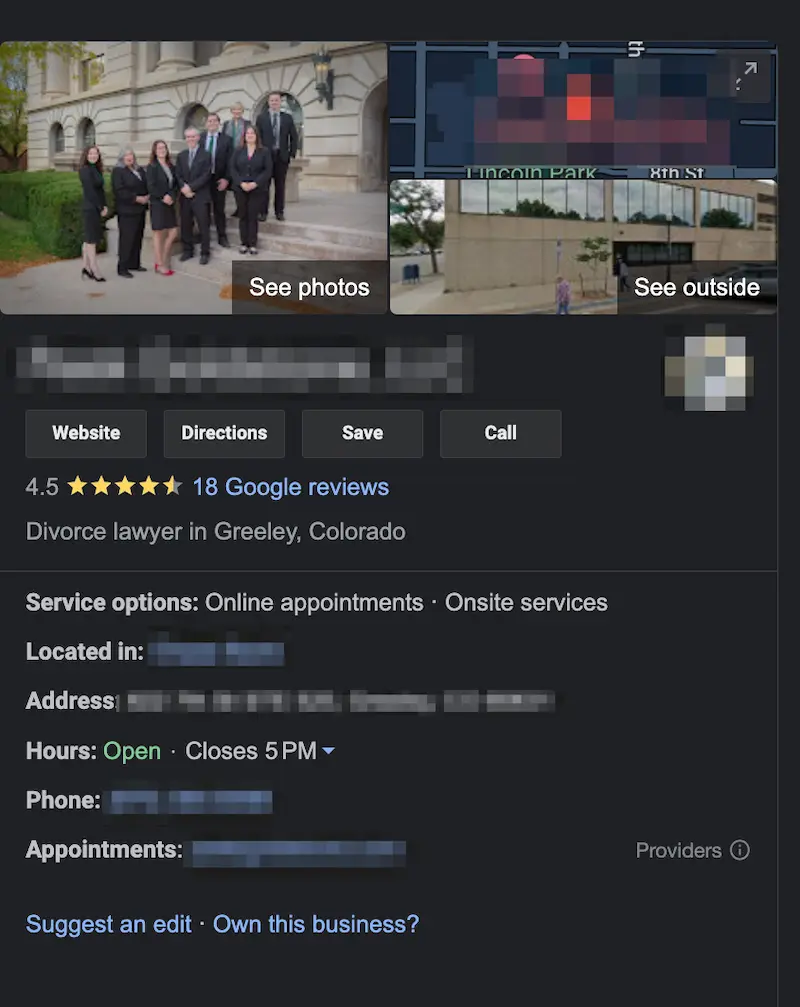Open the 18 Google reviews link

pyautogui.click(x=291, y=487)
